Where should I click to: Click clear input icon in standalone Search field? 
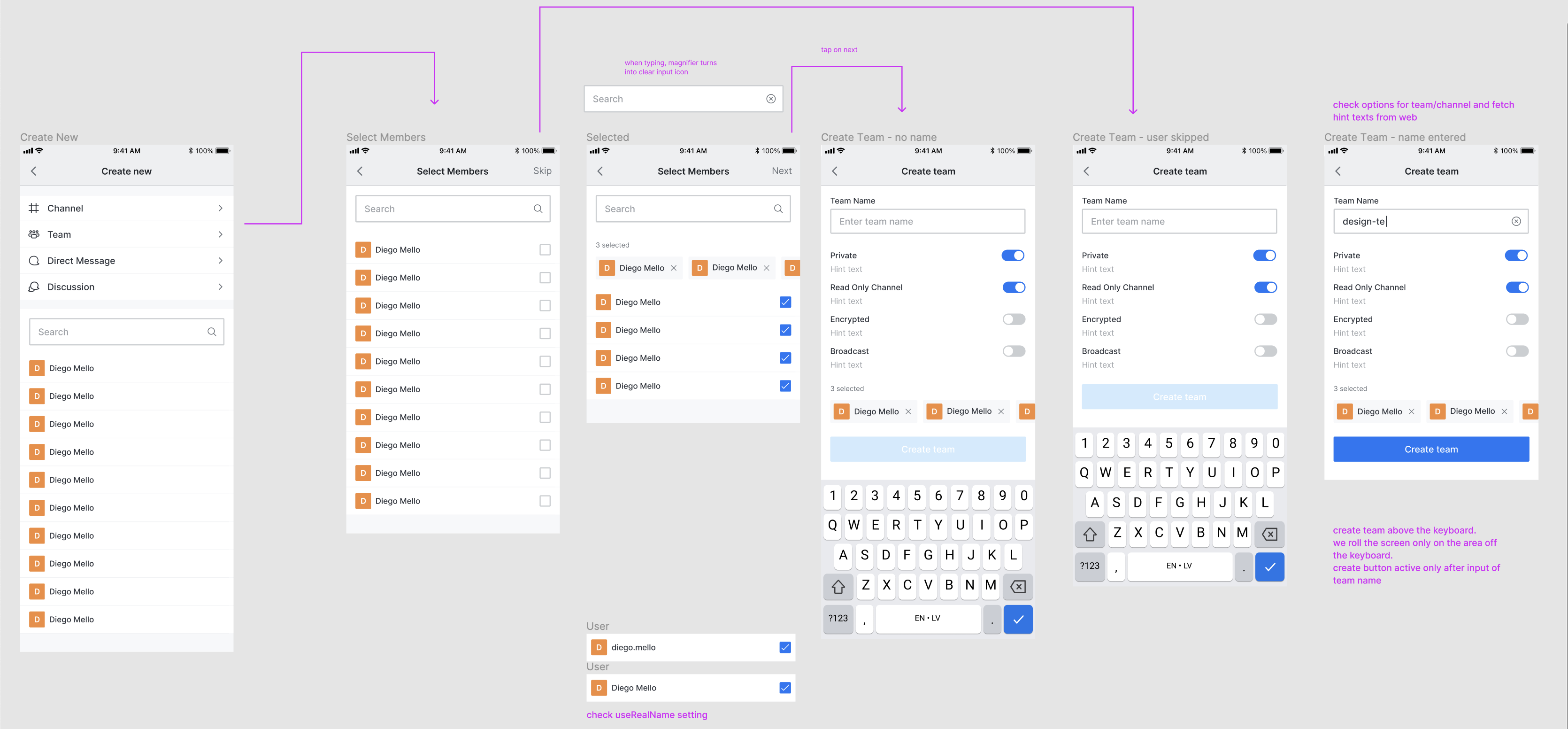coord(770,99)
